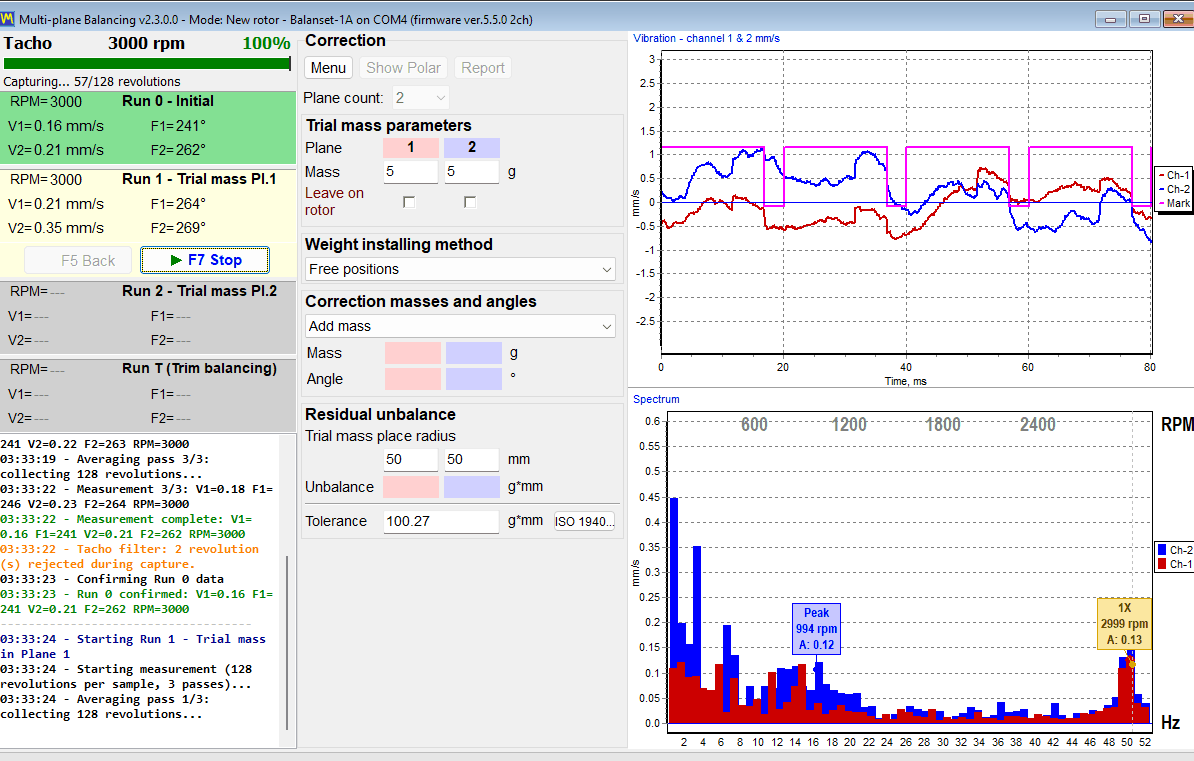Click the blue Ch-2 spectrum legend swatch
This screenshot has width=1194, height=761.
[x=1162, y=550]
